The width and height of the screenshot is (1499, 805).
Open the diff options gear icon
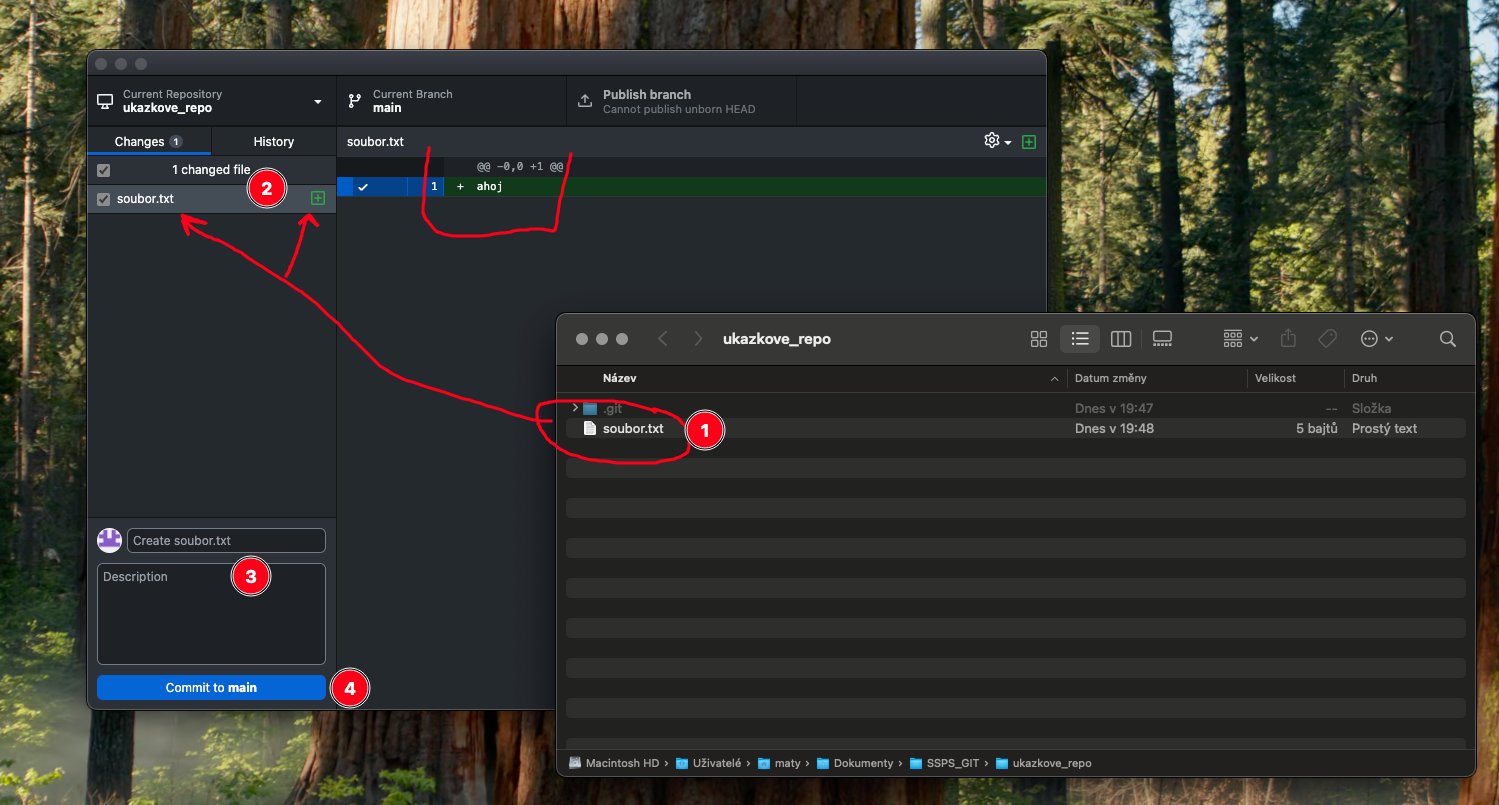991,141
